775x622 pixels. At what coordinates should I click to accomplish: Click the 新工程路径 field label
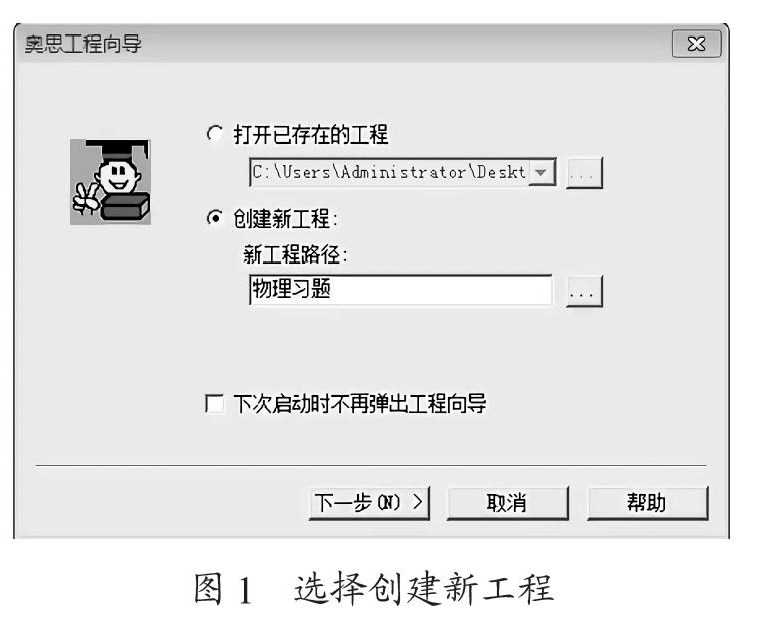pos(295,255)
